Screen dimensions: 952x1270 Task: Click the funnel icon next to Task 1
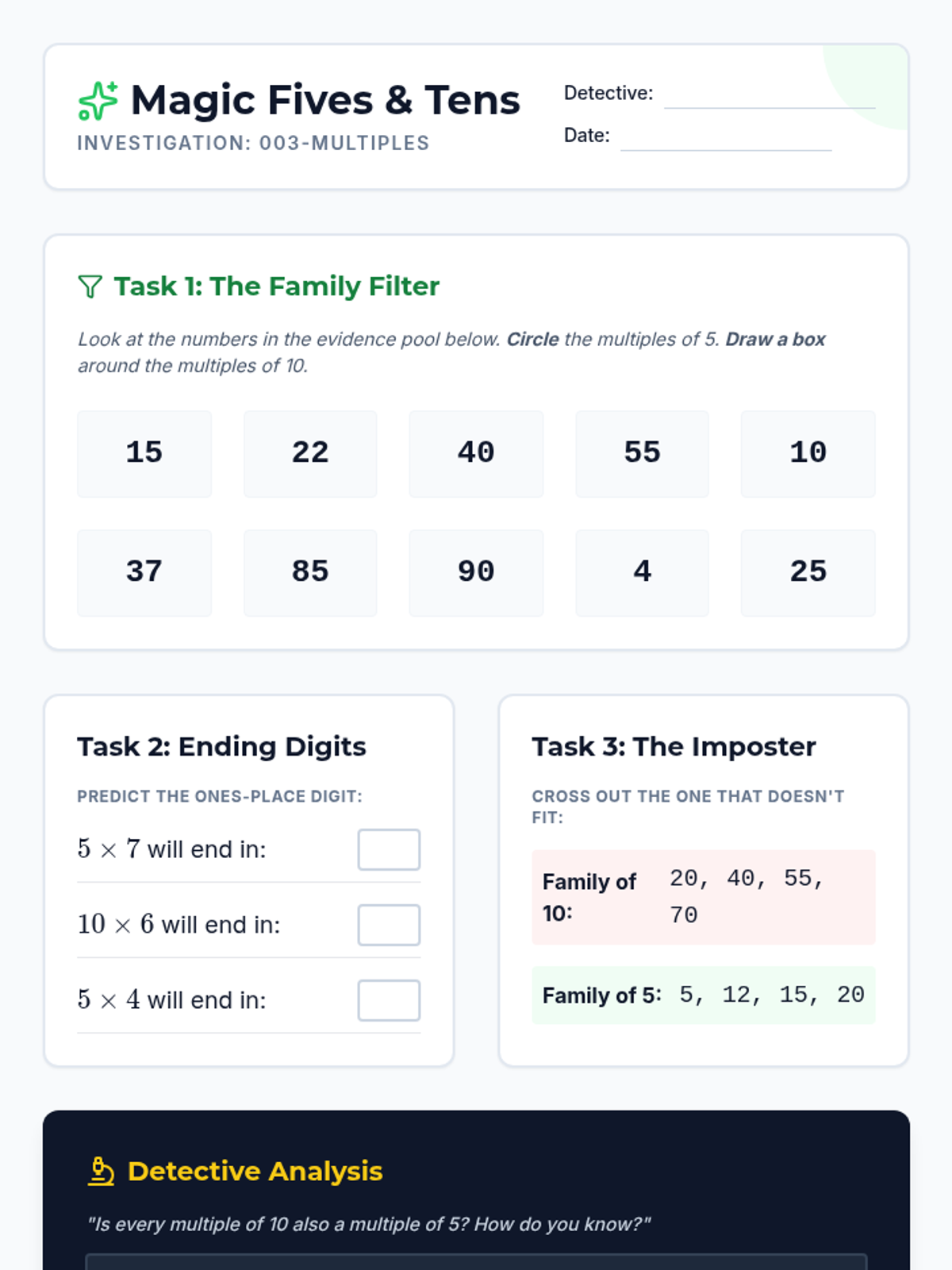pos(90,287)
